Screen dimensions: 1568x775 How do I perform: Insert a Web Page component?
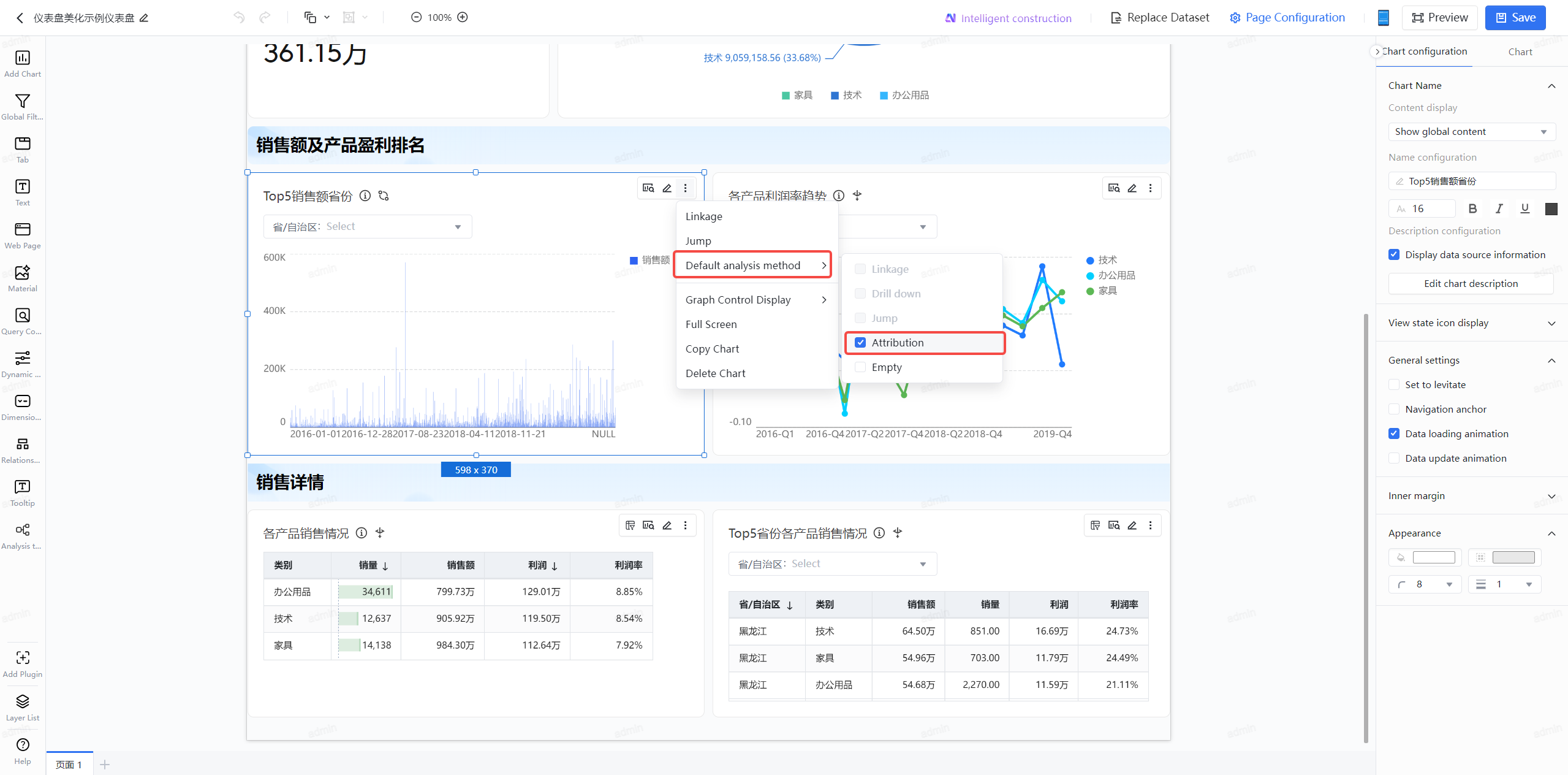click(23, 235)
